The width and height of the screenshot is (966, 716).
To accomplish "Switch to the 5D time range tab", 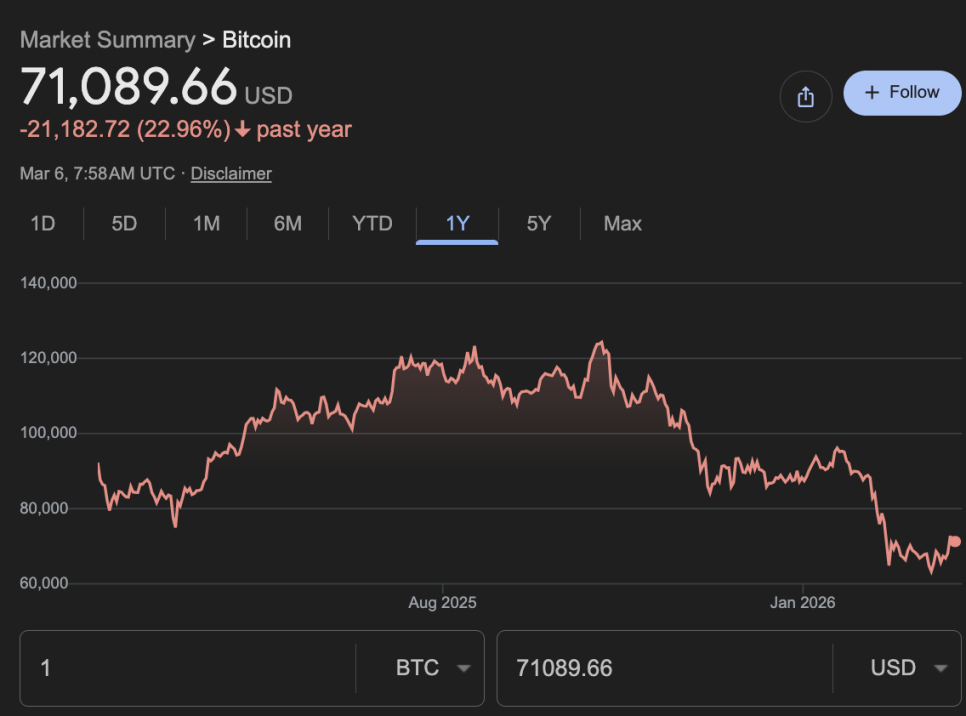I will 124,223.
